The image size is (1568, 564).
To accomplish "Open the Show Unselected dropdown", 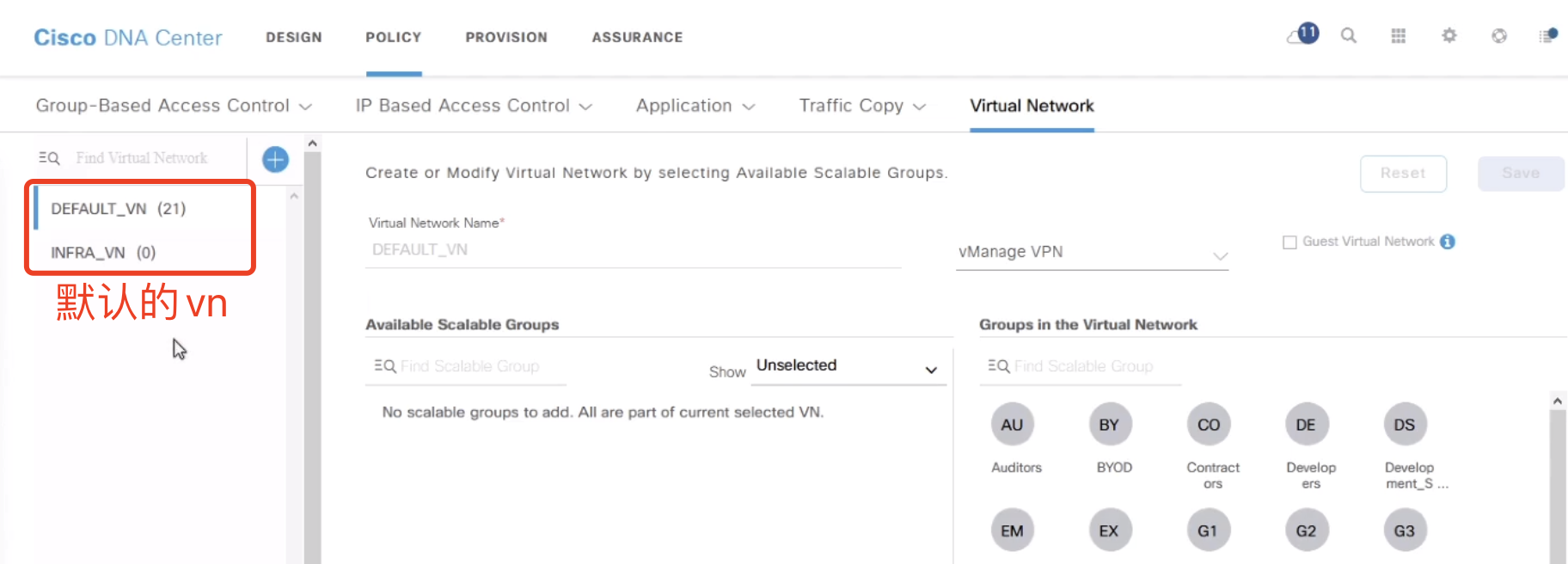I will [848, 367].
